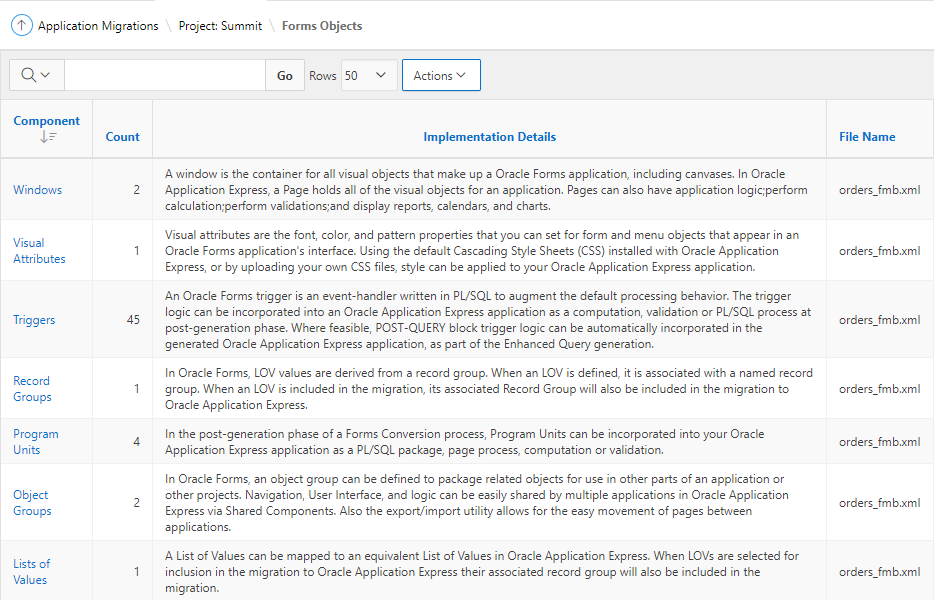Click the sort descending icon under Component
Image resolution: width=934 pixels, height=600 pixels.
[48, 137]
